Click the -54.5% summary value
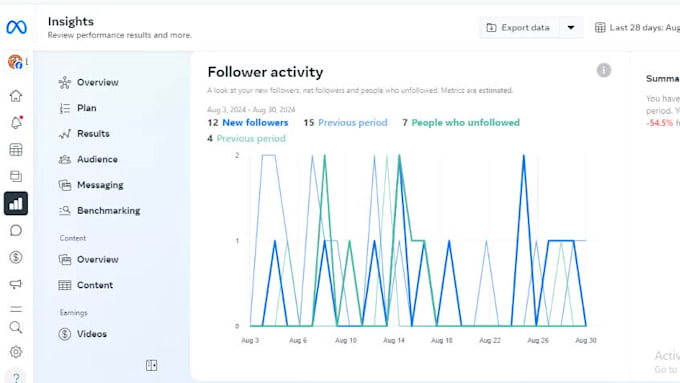 660,123
